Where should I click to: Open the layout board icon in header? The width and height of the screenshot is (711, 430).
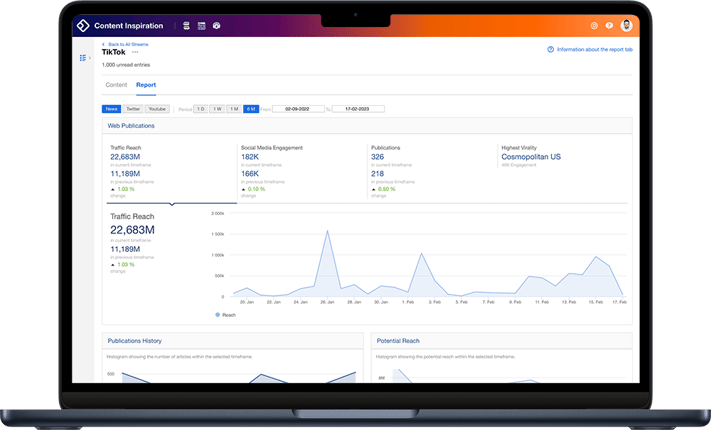click(x=202, y=26)
